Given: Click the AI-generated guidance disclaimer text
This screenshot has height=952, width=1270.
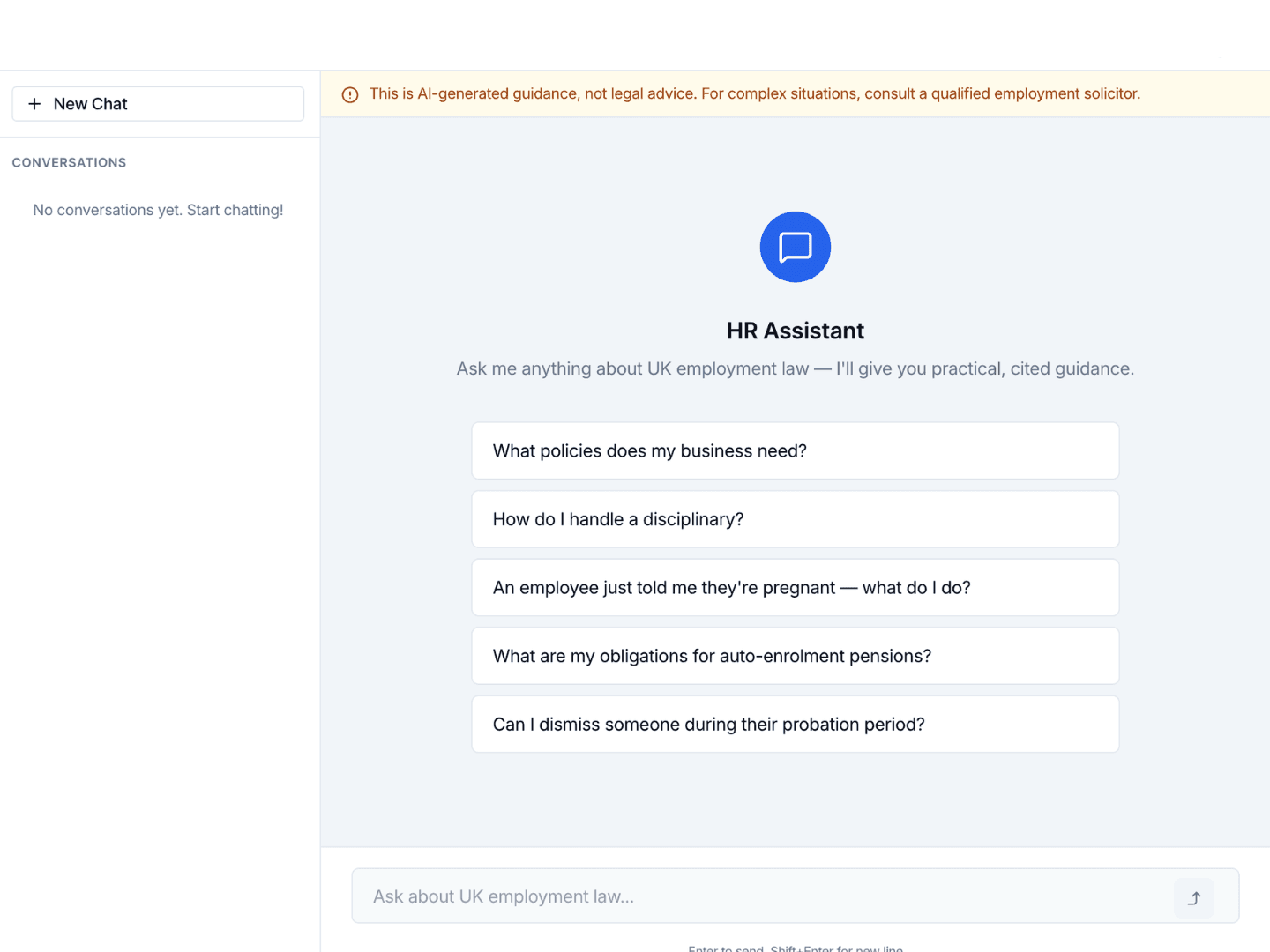Looking at the screenshot, I should pyautogui.click(x=755, y=93).
